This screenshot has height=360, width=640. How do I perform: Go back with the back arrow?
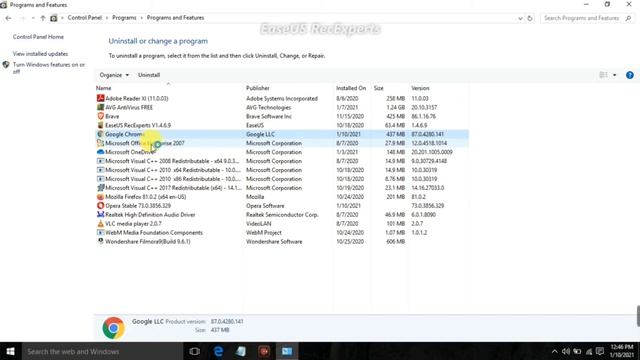(8, 18)
